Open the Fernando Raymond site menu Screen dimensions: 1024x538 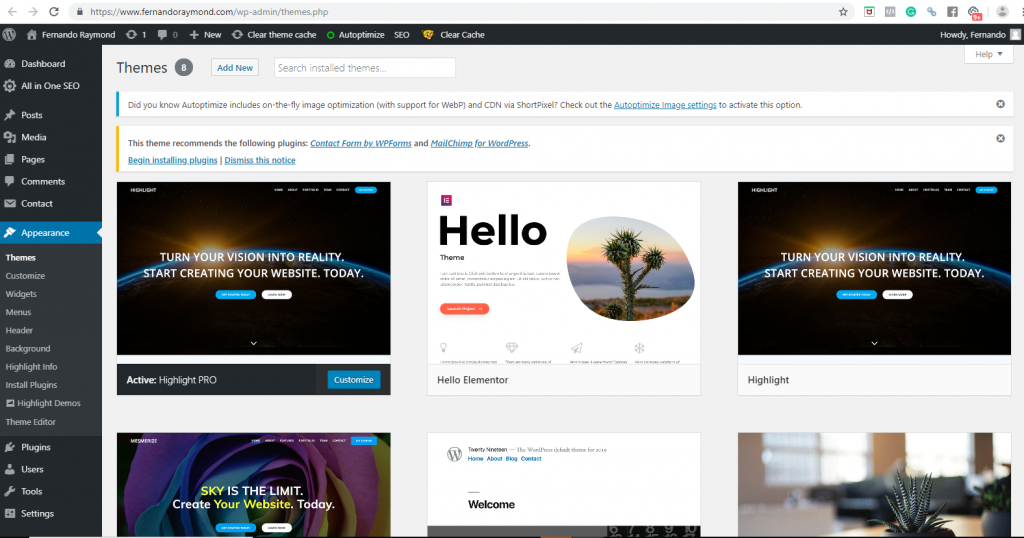71,35
